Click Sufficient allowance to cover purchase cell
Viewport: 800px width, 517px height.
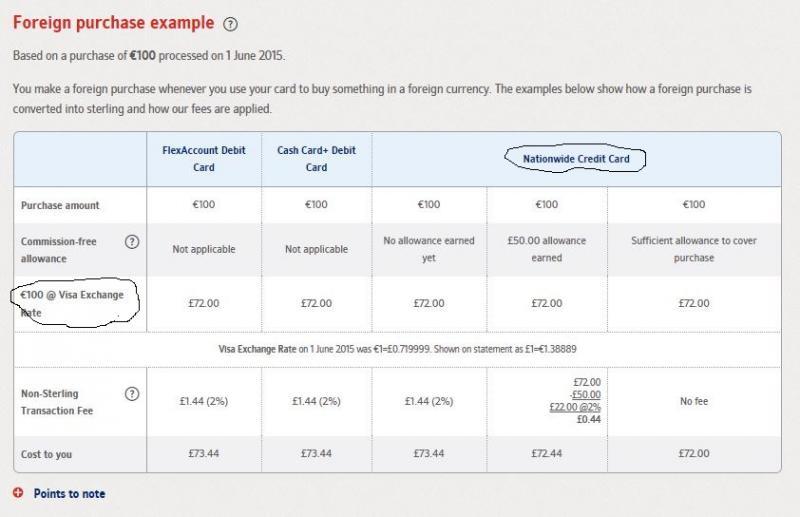(693, 249)
